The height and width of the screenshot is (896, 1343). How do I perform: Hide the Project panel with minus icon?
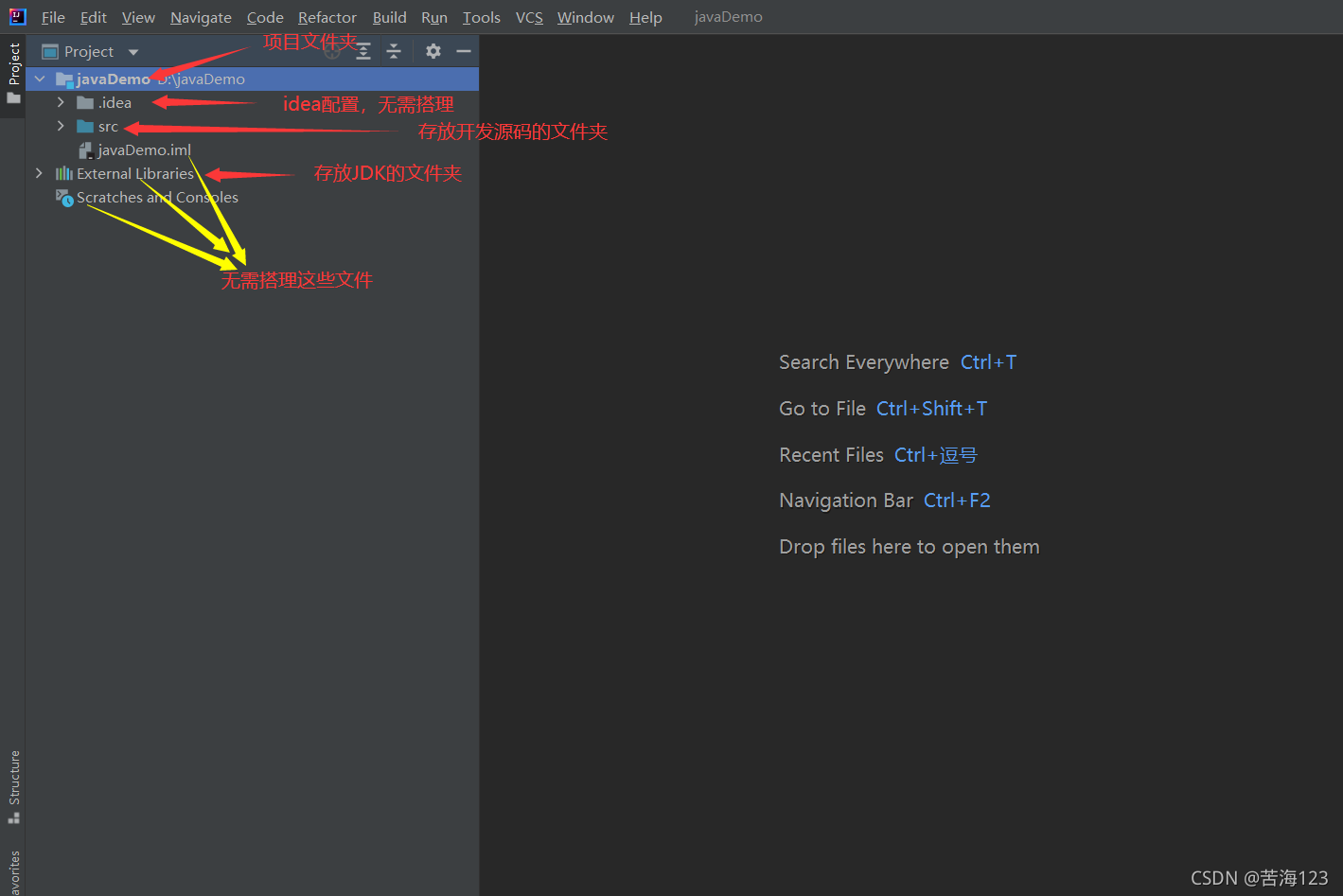[x=464, y=51]
